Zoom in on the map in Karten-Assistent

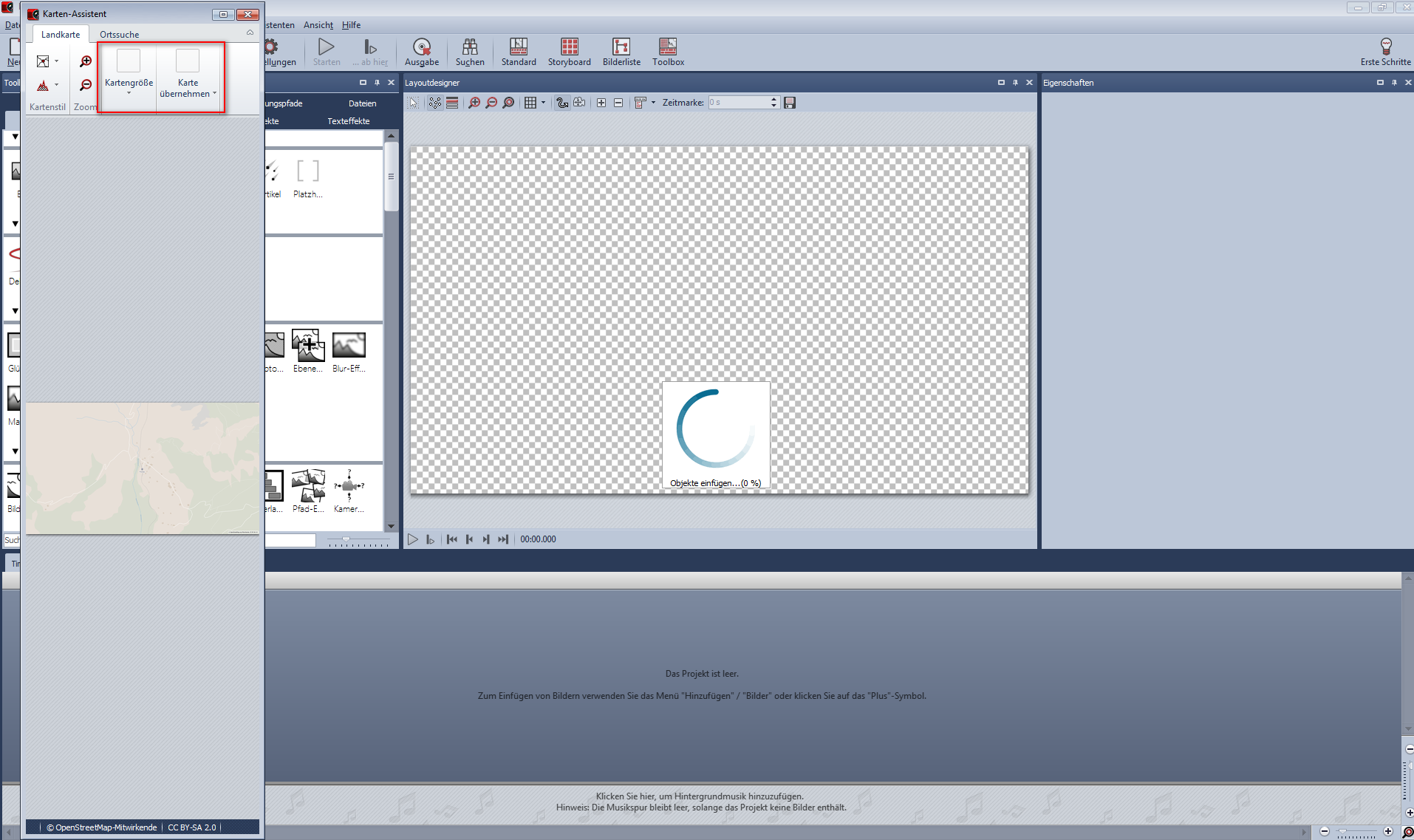(x=86, y=61)
